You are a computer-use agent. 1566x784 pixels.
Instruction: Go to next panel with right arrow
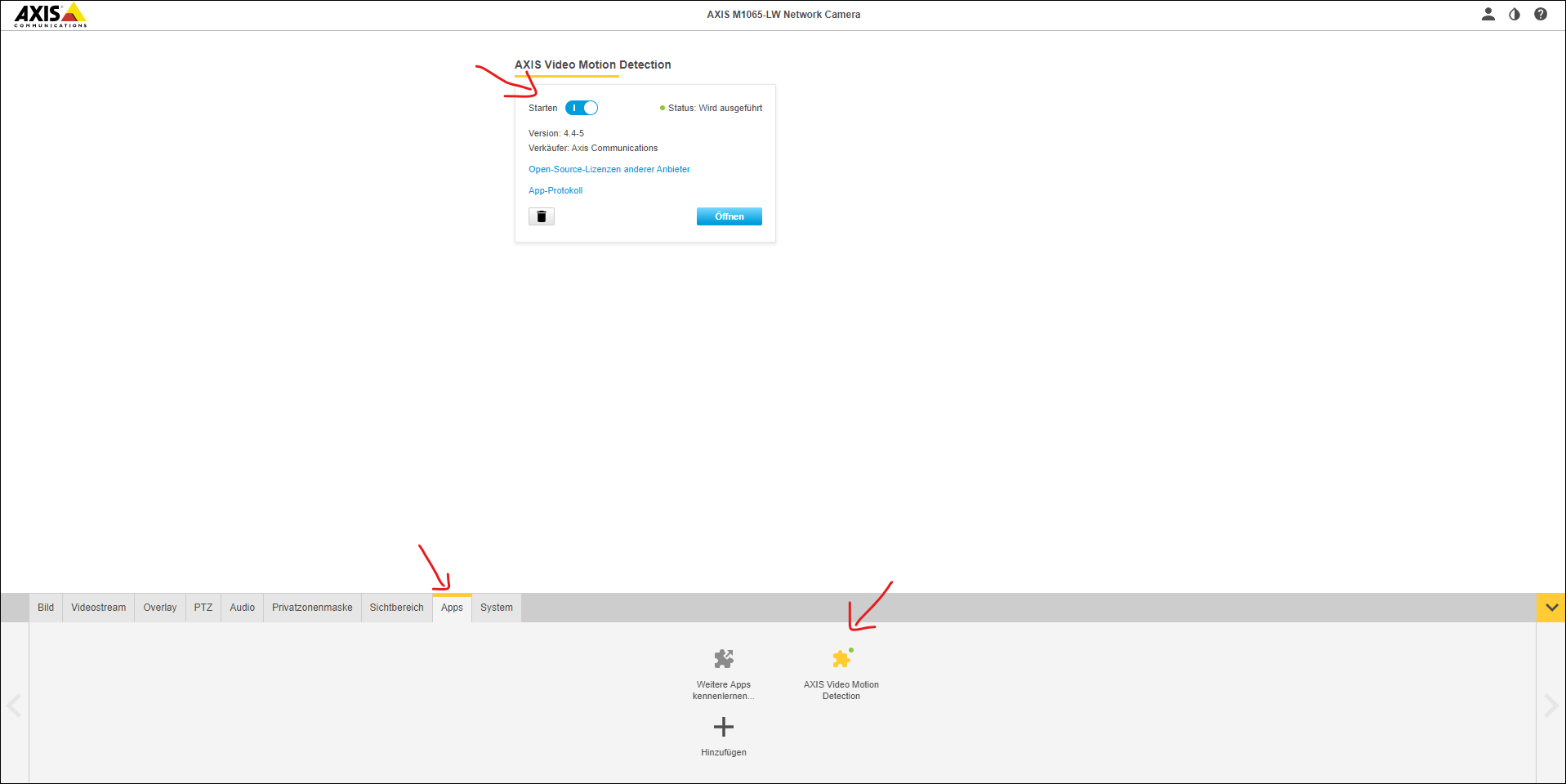coord(1550,705)
